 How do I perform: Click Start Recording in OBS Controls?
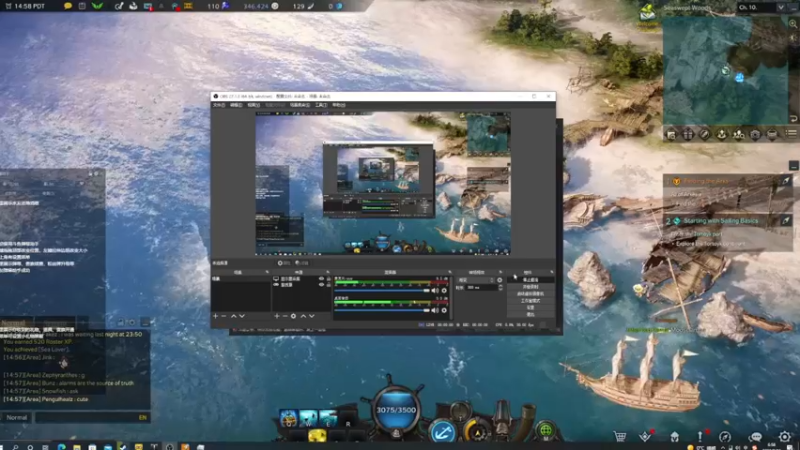pos(531,287)
